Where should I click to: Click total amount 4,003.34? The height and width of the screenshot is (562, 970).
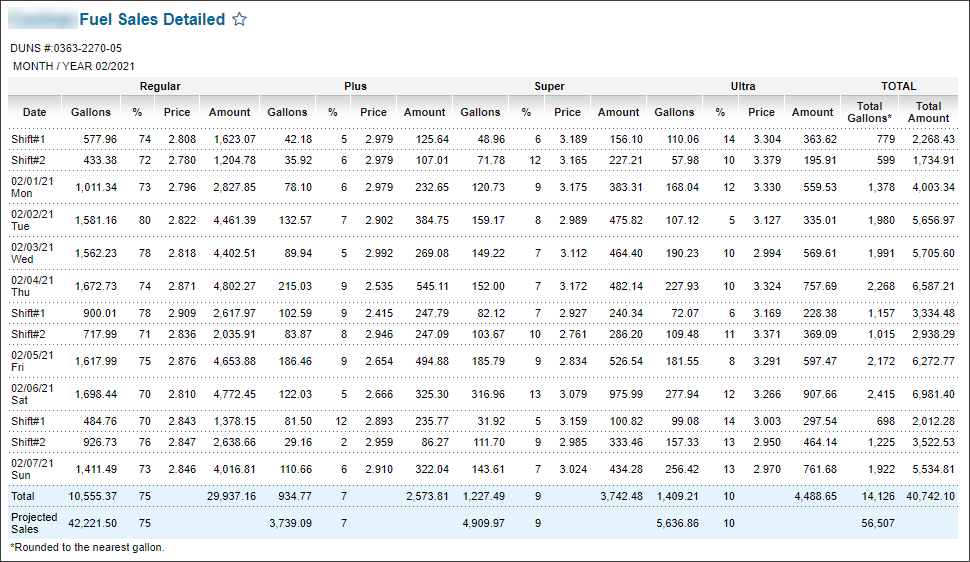pos(934,187)
